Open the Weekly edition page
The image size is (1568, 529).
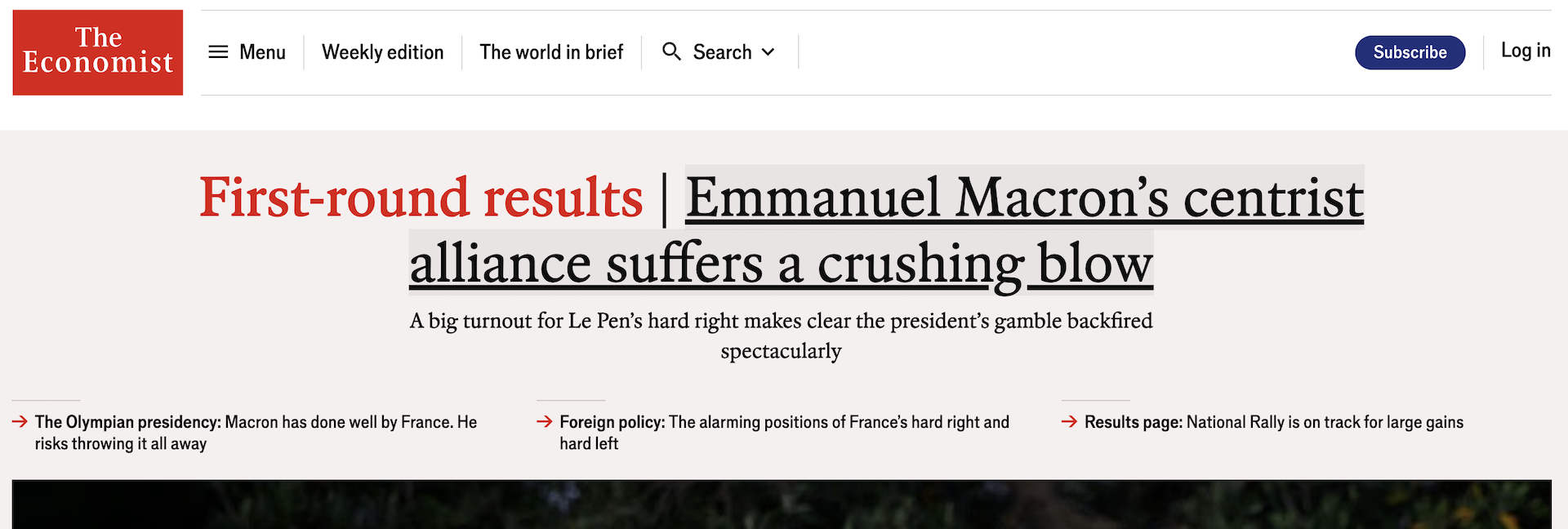click(382, 52)
